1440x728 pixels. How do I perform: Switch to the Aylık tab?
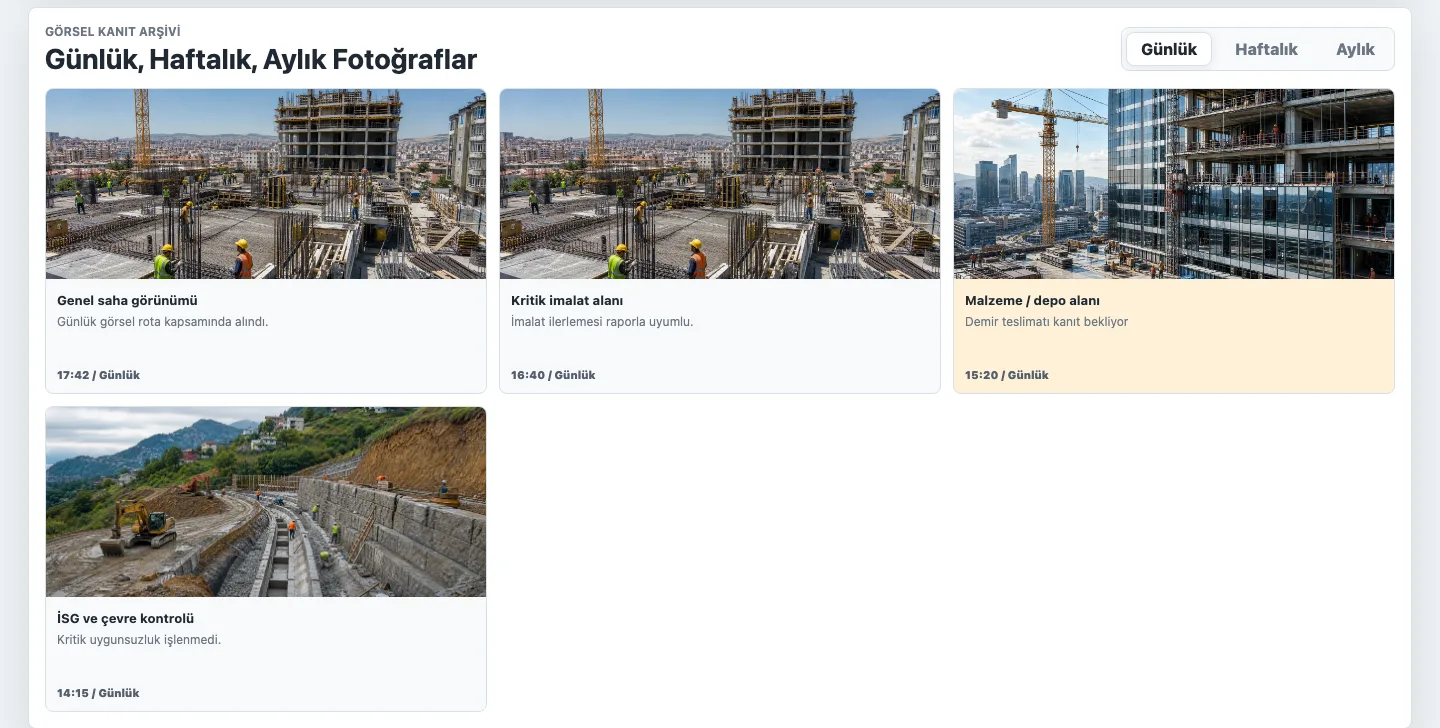pyautogui.click(x=1355, y=49)
